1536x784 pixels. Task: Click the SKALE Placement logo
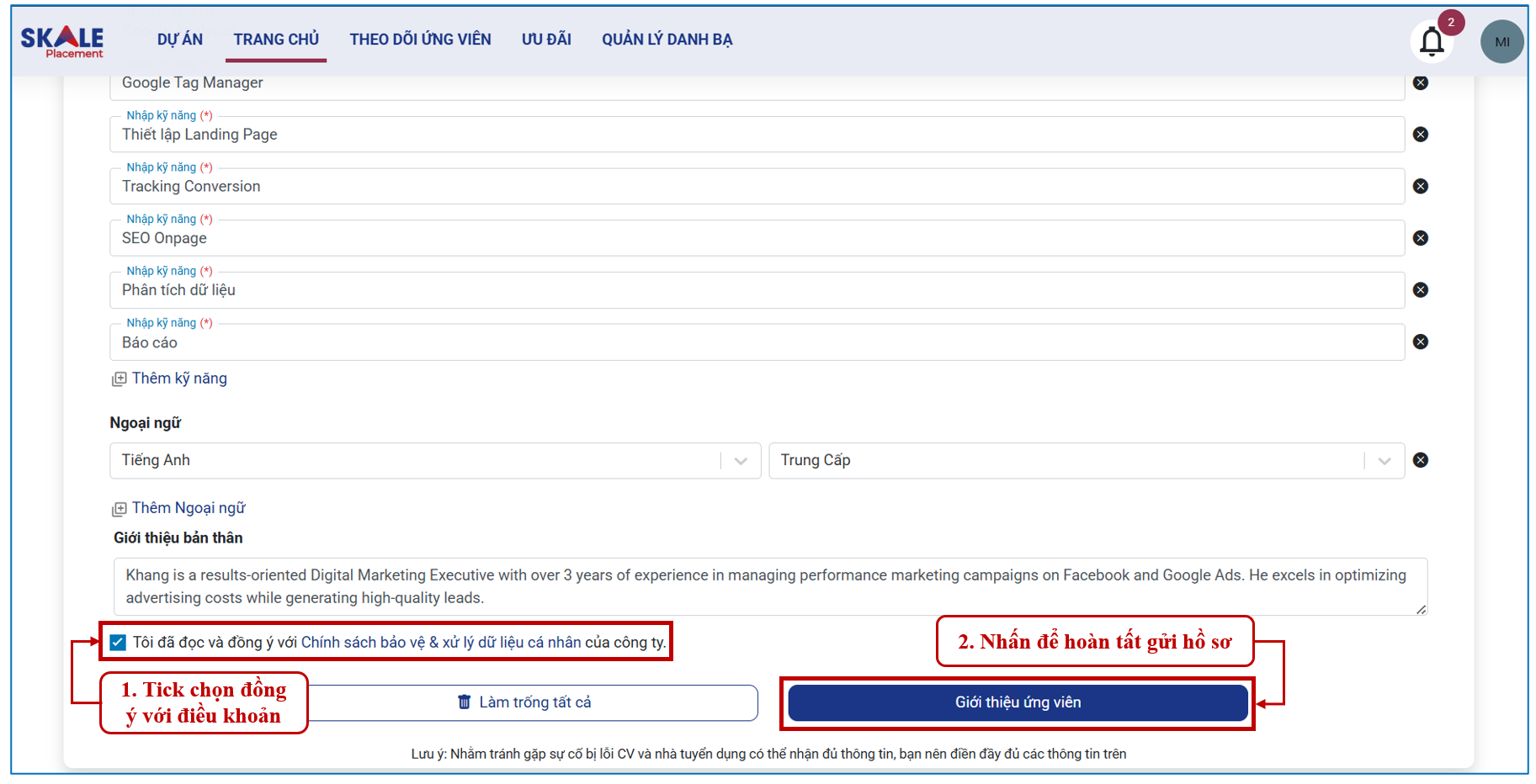pos(62,41)
